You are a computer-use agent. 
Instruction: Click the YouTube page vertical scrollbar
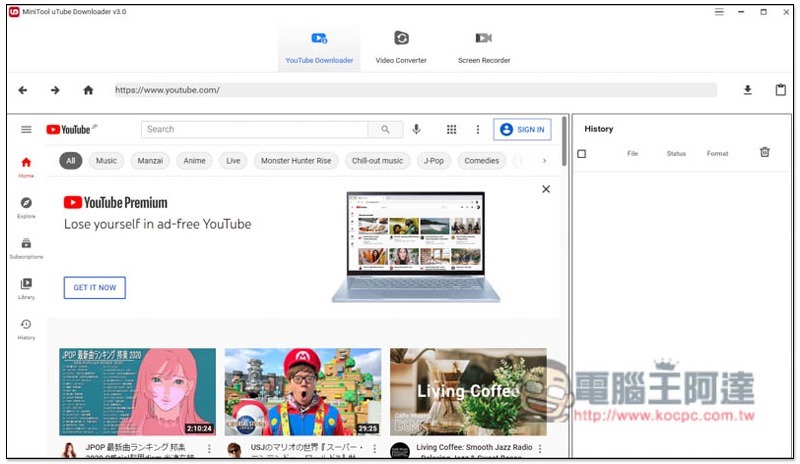point(564,141)
